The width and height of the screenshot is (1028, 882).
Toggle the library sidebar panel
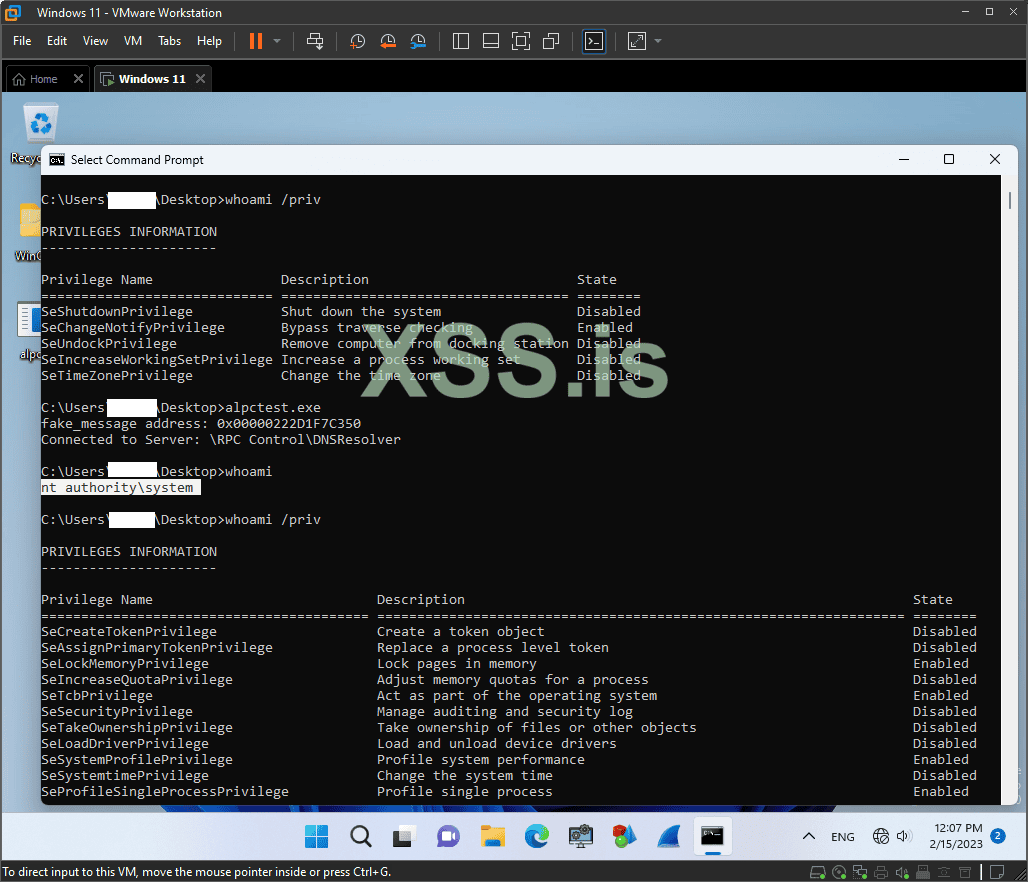click(x=461, y=41)
